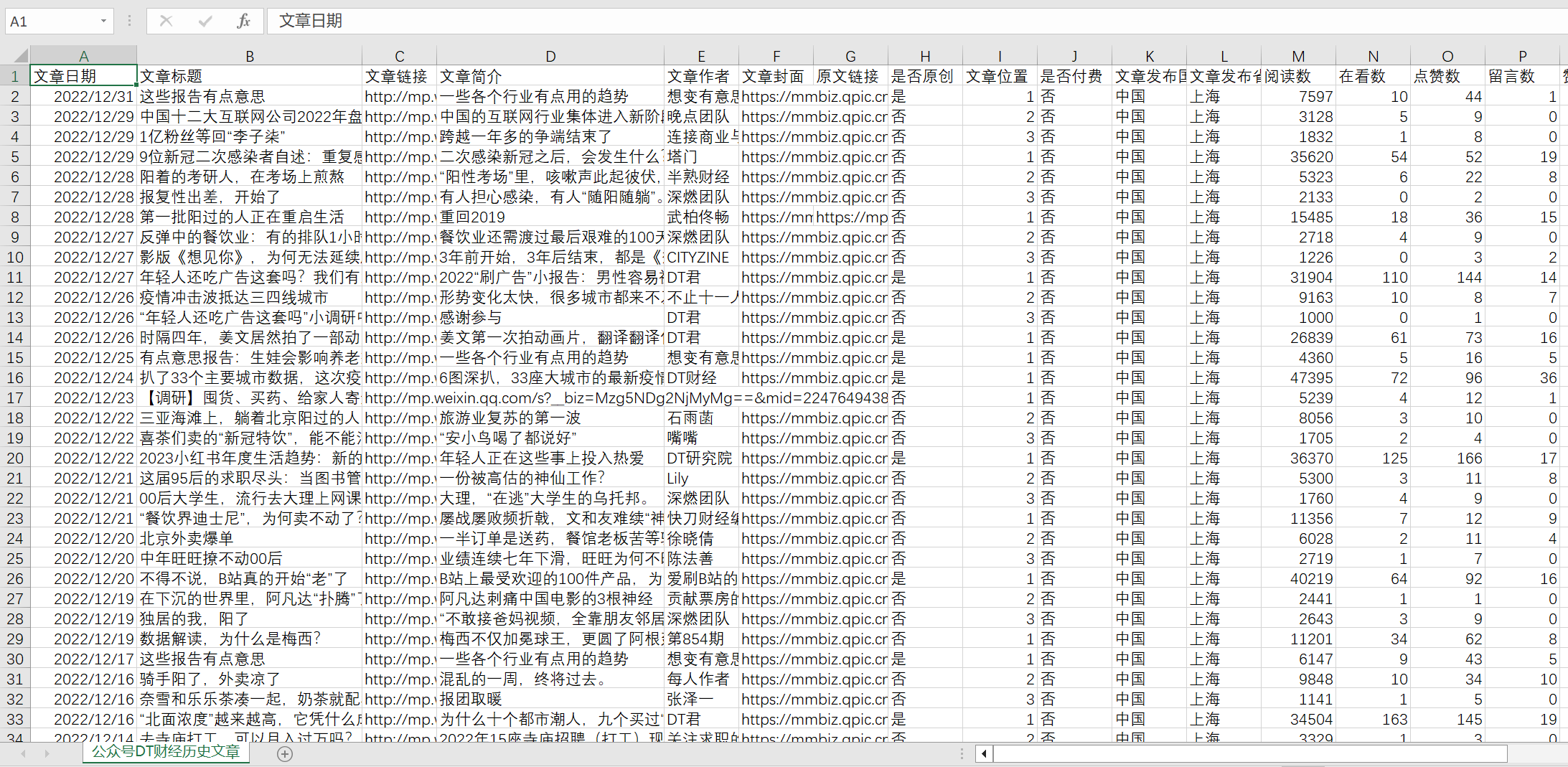Image resolution: width=1568 pixels, height=767 pixels.
Task: Click next sheet navigation arrow
Action: pos(47,753)
